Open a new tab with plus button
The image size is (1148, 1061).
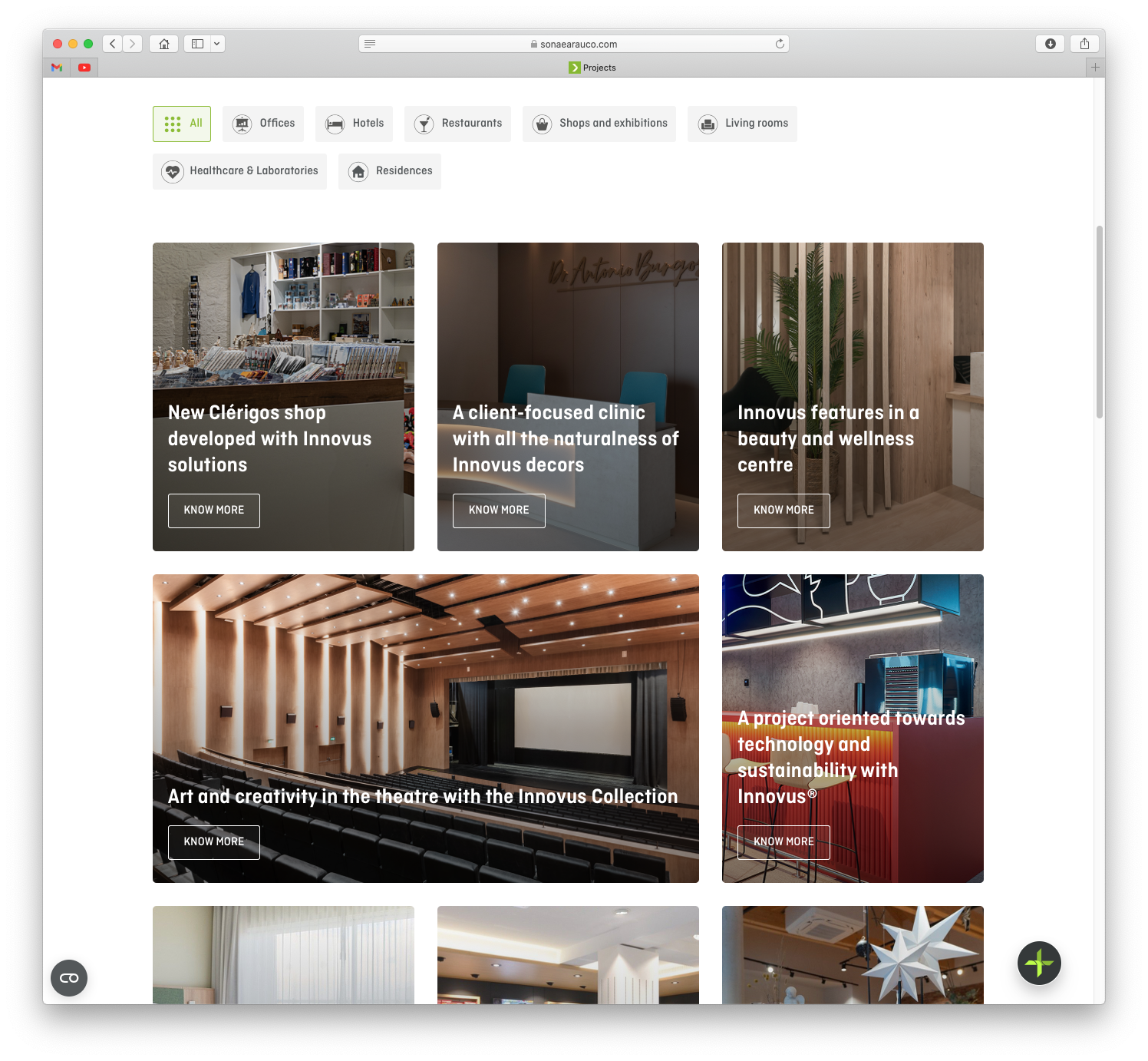coord(1095,68)
